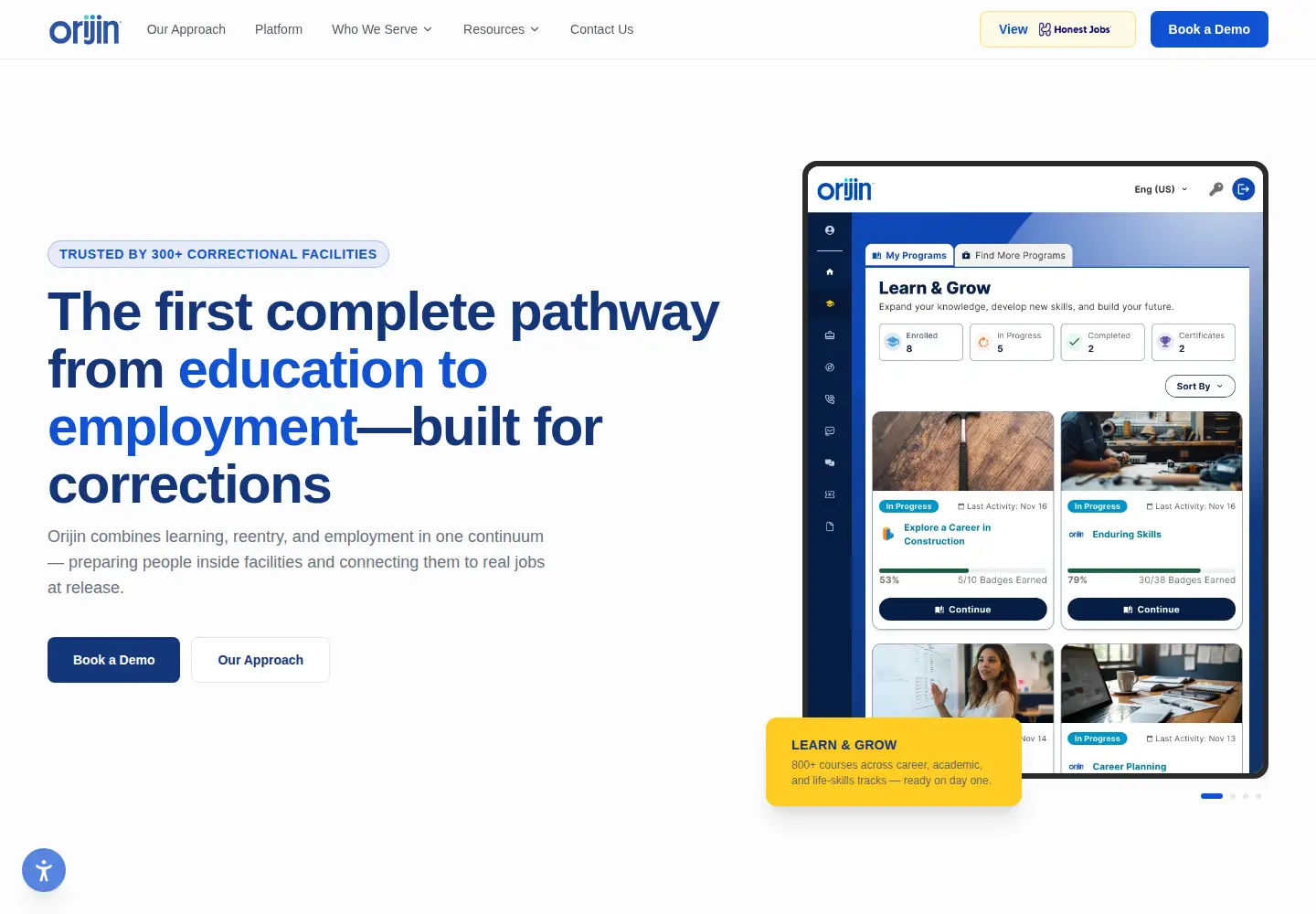Click the document icon in the mockup sidebar
The height and width of the screenshot is (914, 1316).
click(830, 526)
